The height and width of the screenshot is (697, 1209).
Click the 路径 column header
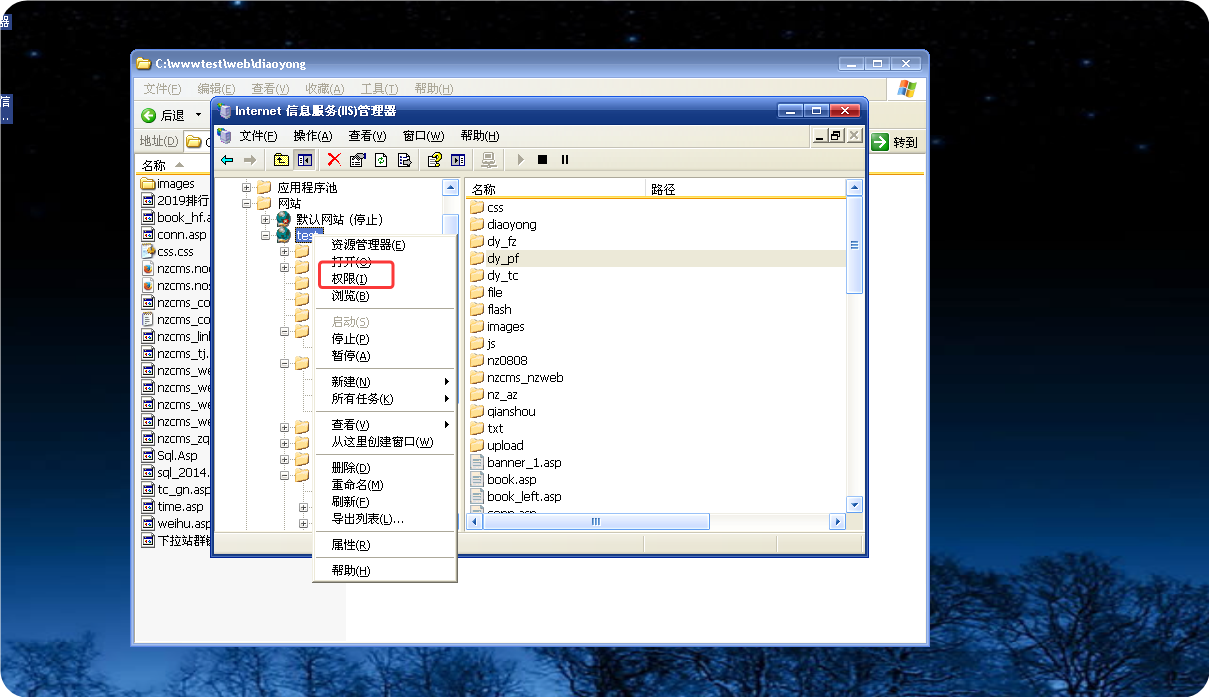coord(745,188)
